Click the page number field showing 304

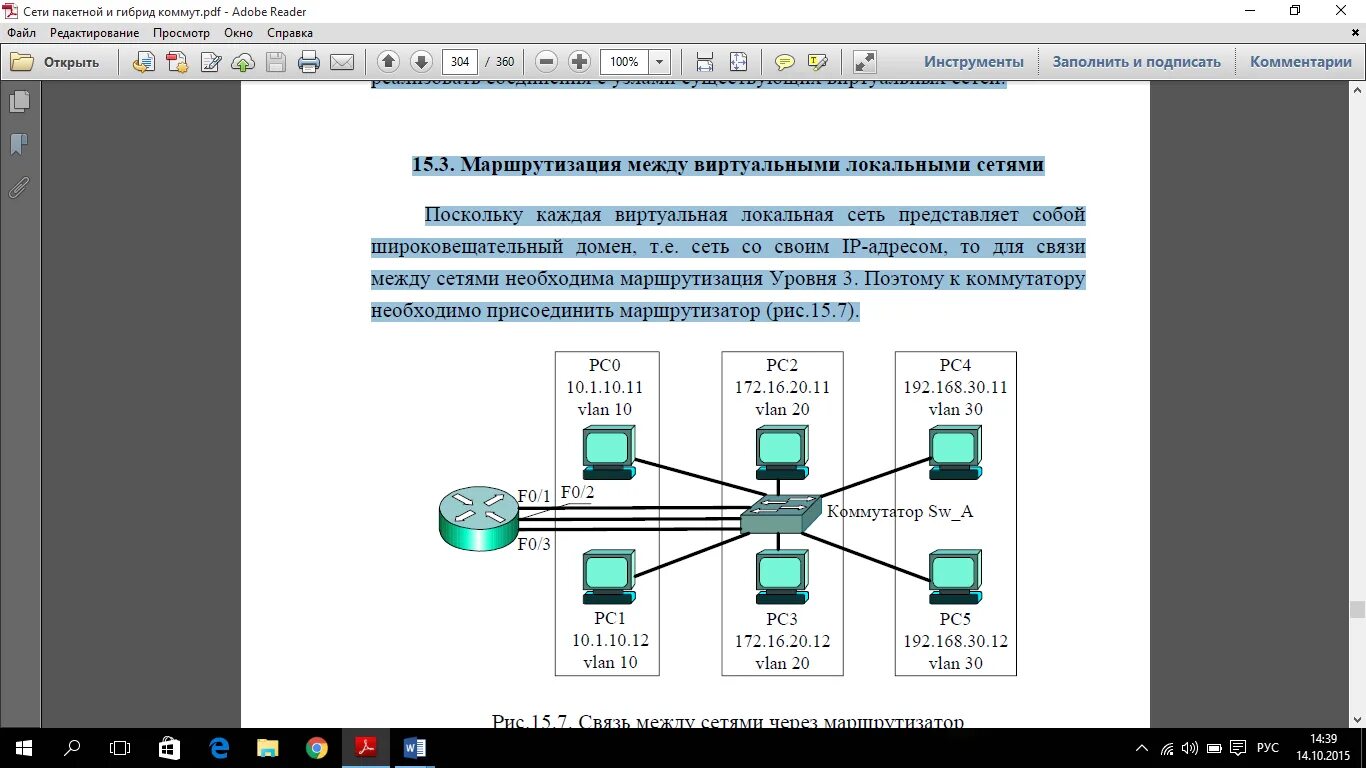[459, 62]
